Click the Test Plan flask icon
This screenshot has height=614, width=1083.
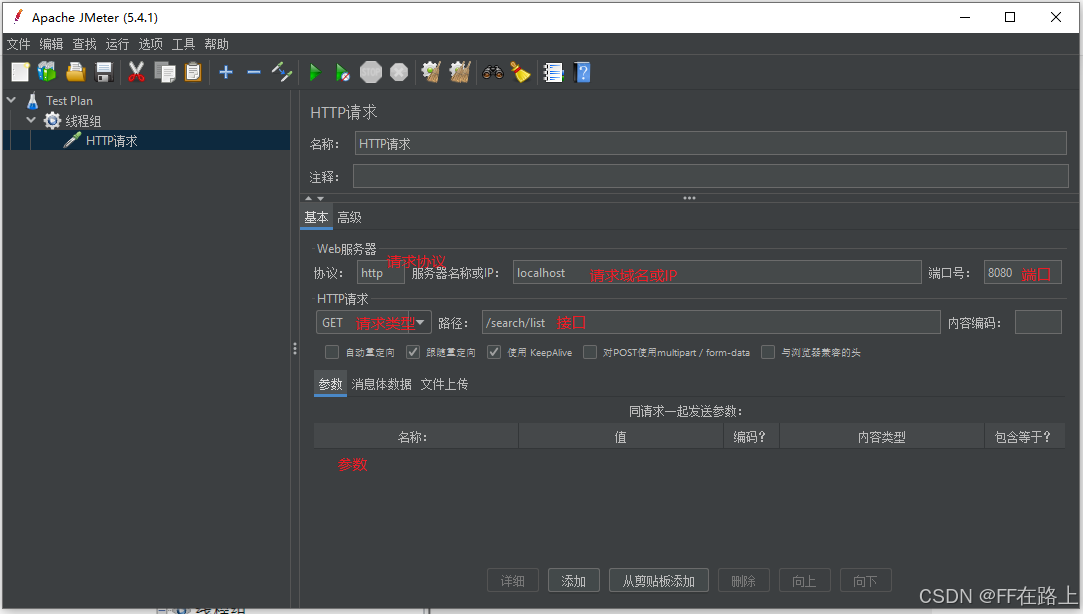(x=32, y=101)
